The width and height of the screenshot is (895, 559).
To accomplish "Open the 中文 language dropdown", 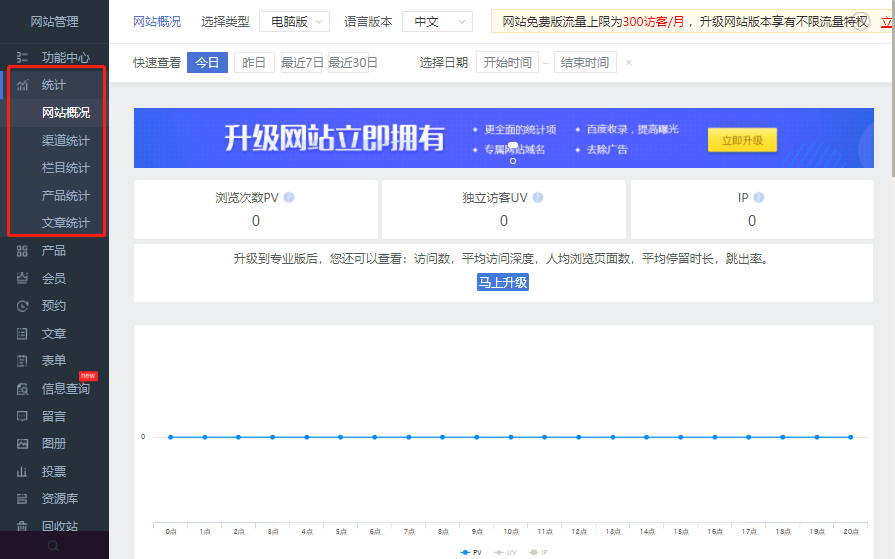I will pos(438,22).
